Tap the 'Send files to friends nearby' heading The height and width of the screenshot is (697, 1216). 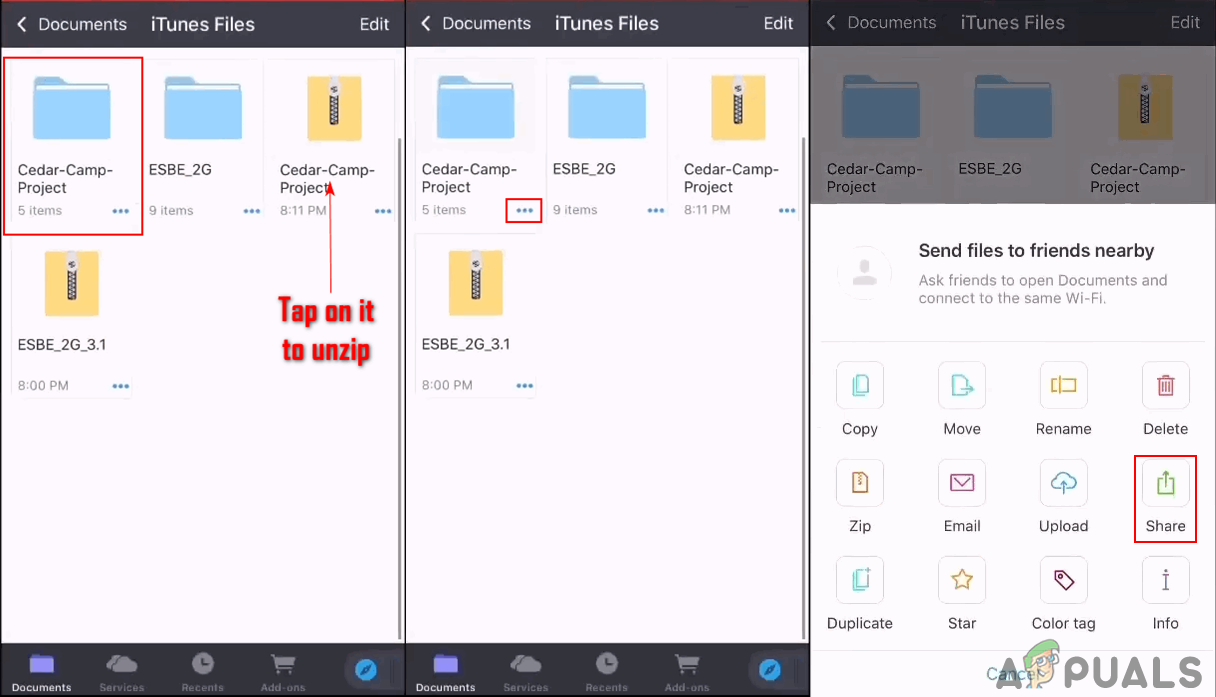tap(1037, 251)
